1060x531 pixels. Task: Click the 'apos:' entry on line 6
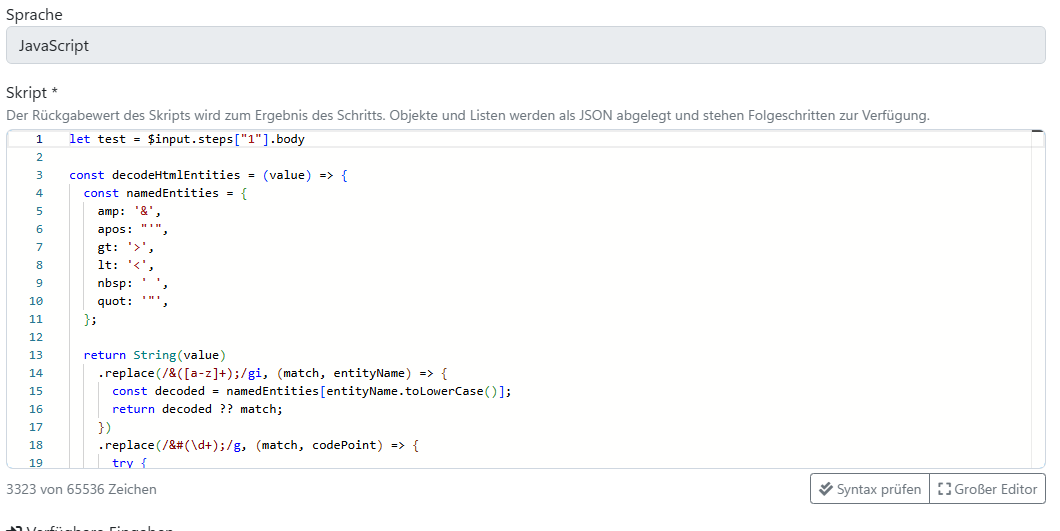(x=132, y=229)
